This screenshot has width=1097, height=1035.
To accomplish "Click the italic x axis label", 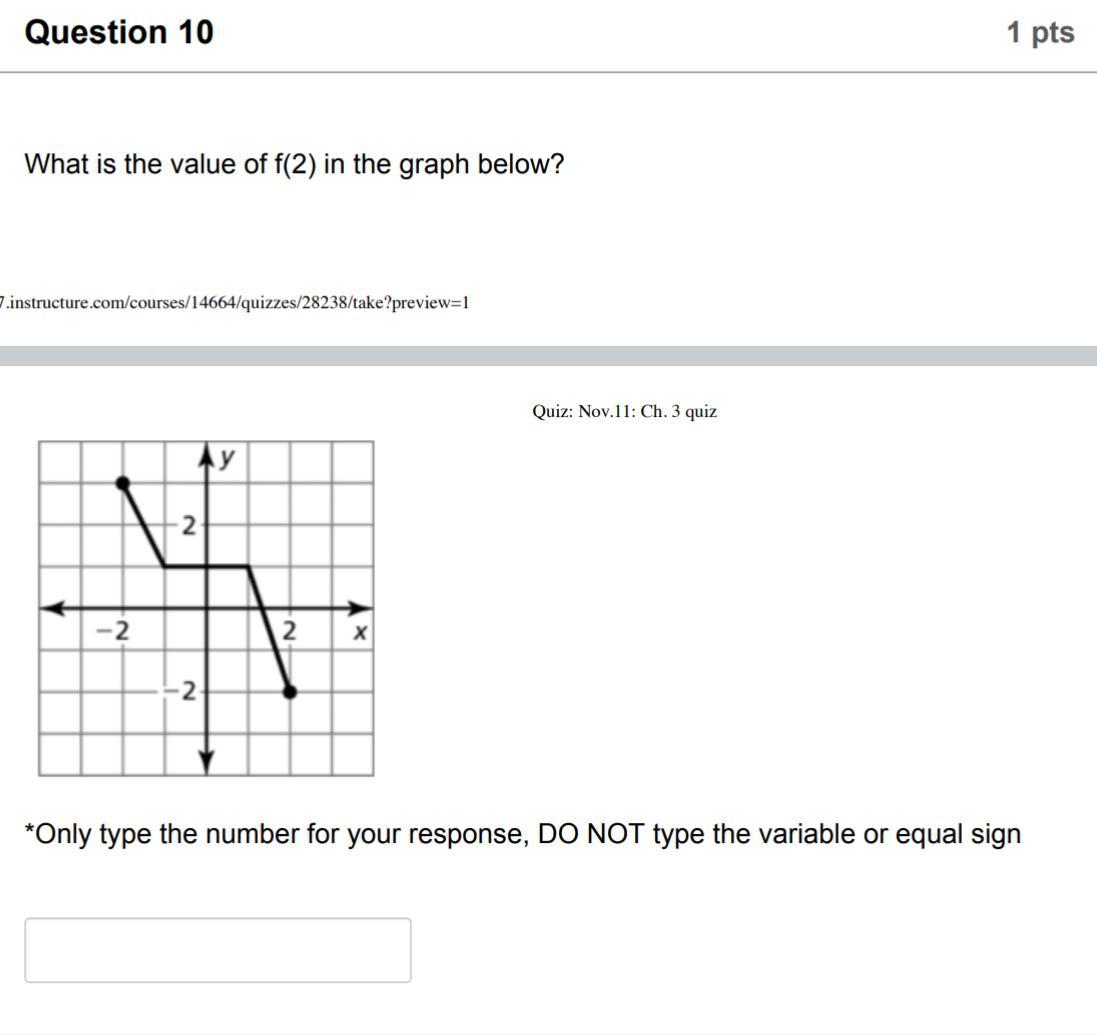I will click(x=360, y=632).
